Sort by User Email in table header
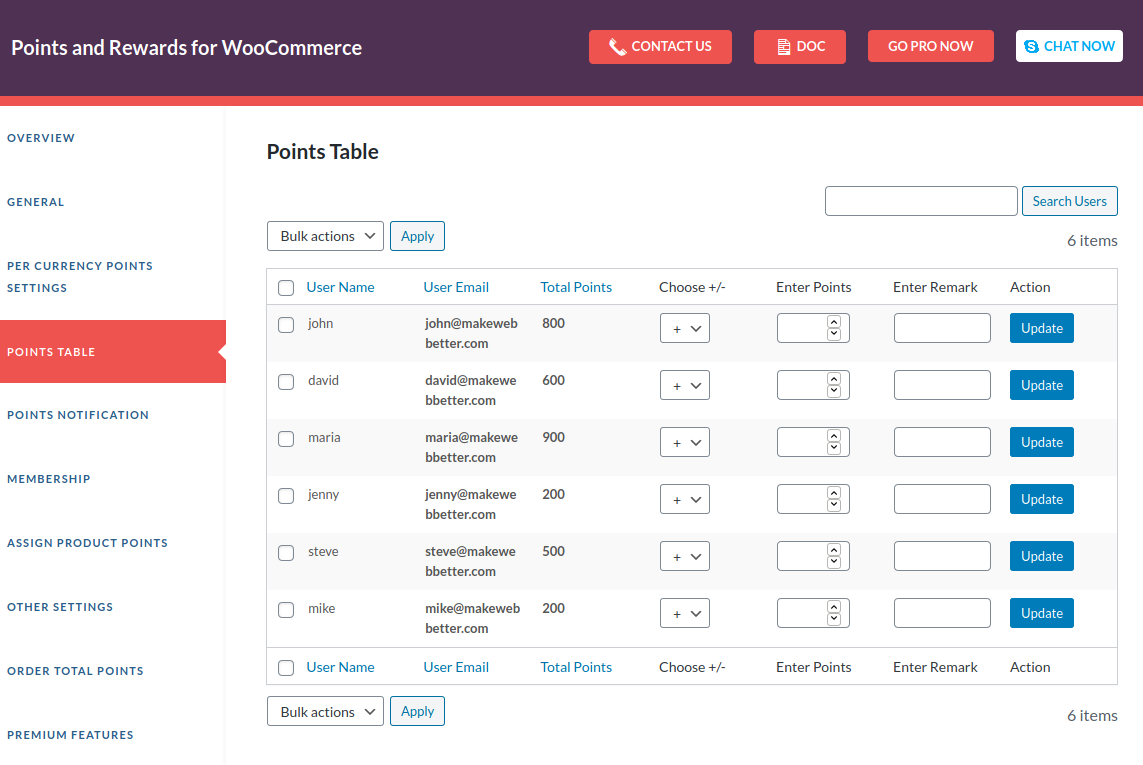The image size is (1143, 765). (x=456, y=287)
